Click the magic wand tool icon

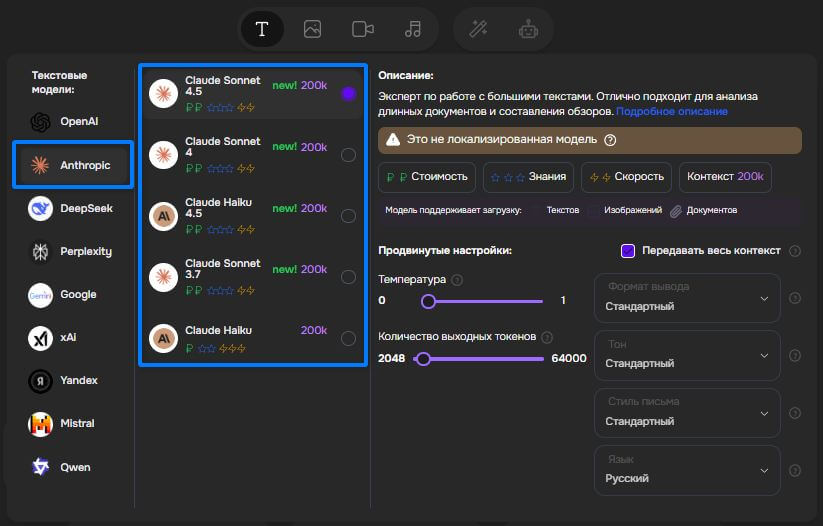(478, 29)
